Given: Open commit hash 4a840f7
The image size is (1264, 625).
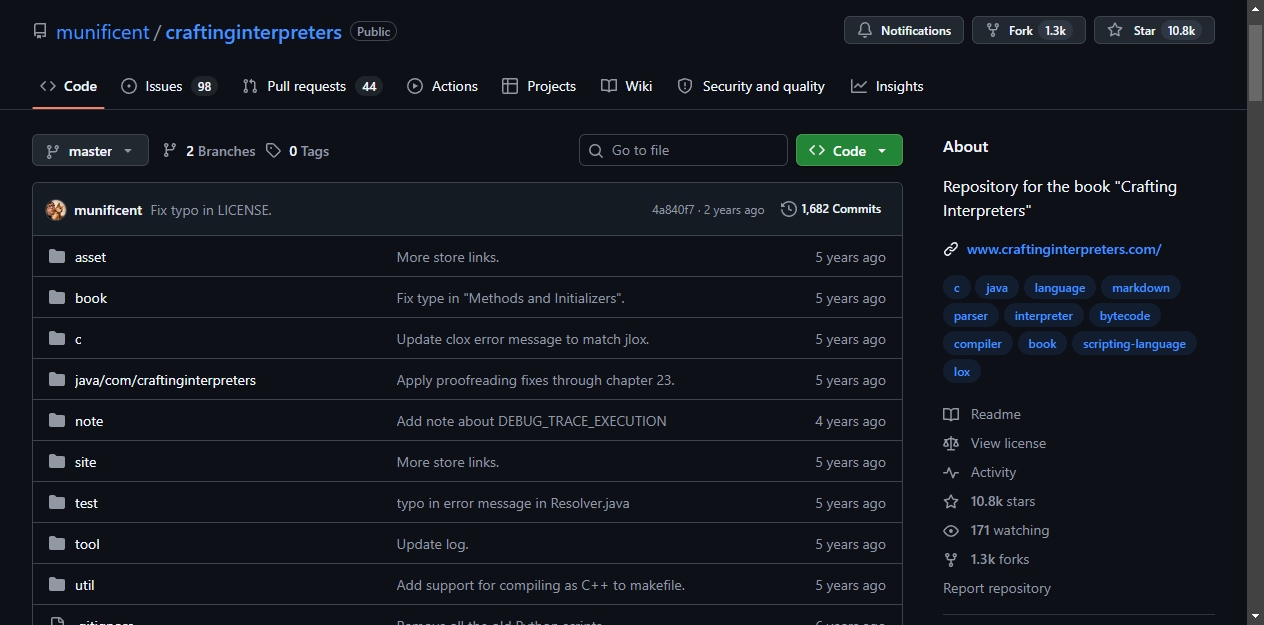Looking at the screenshot, I should pyautogui.click(x=673, y=210).
